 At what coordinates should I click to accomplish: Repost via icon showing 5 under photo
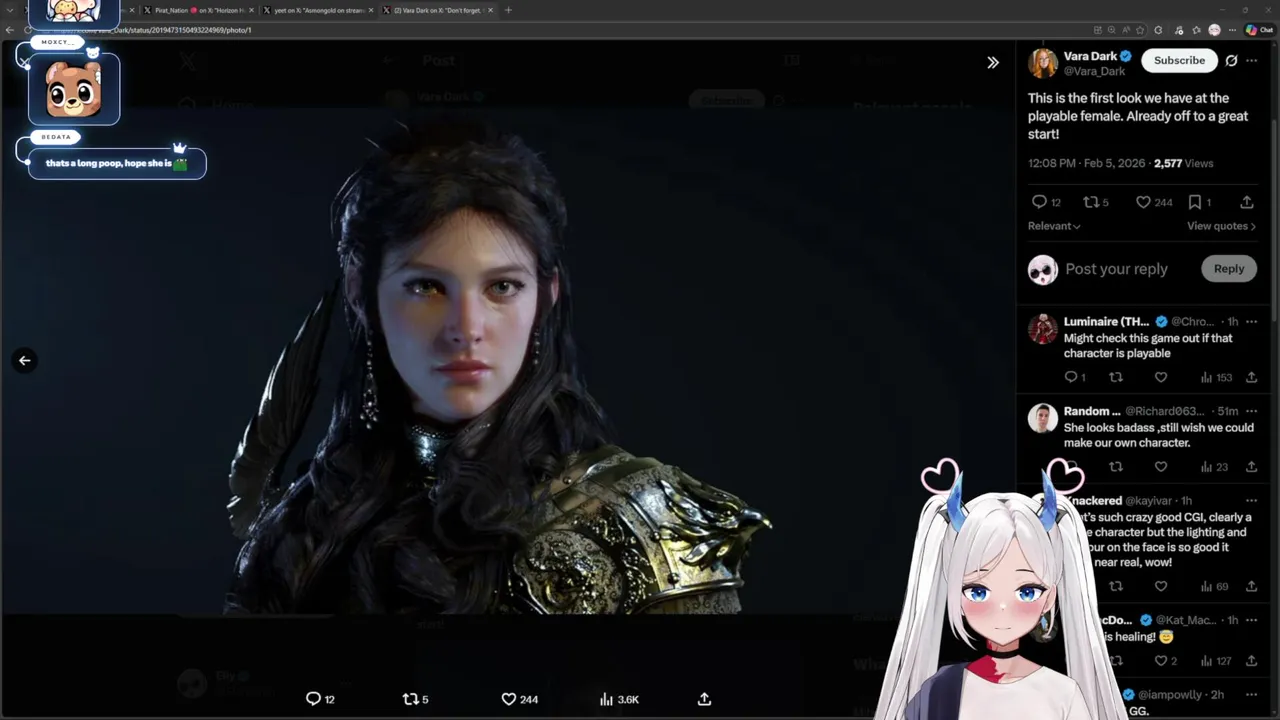click(x=415, y=699)
